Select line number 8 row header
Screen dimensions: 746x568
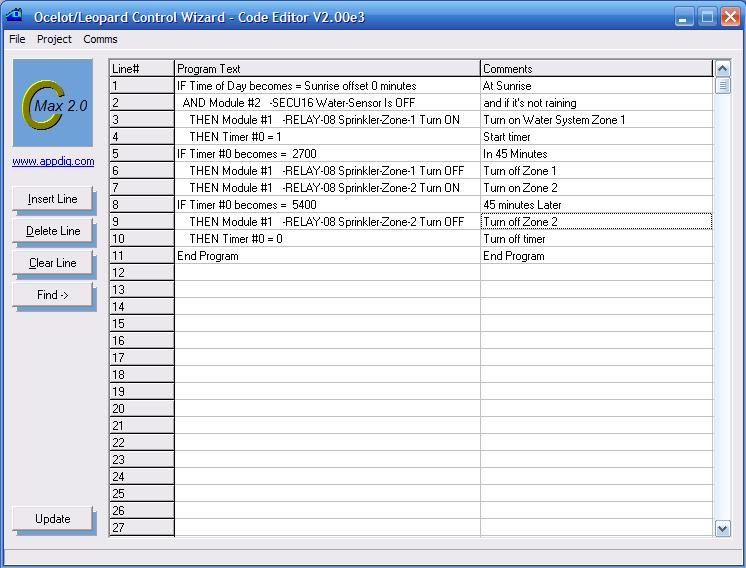[x=141, y=205]
